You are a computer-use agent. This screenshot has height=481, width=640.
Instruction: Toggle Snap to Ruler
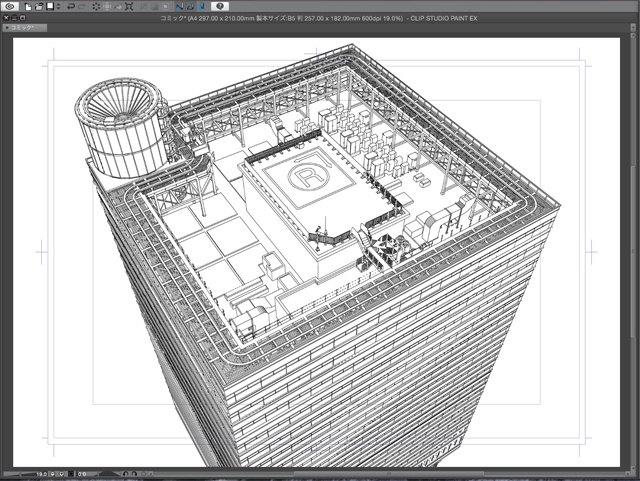click(179, 7)
